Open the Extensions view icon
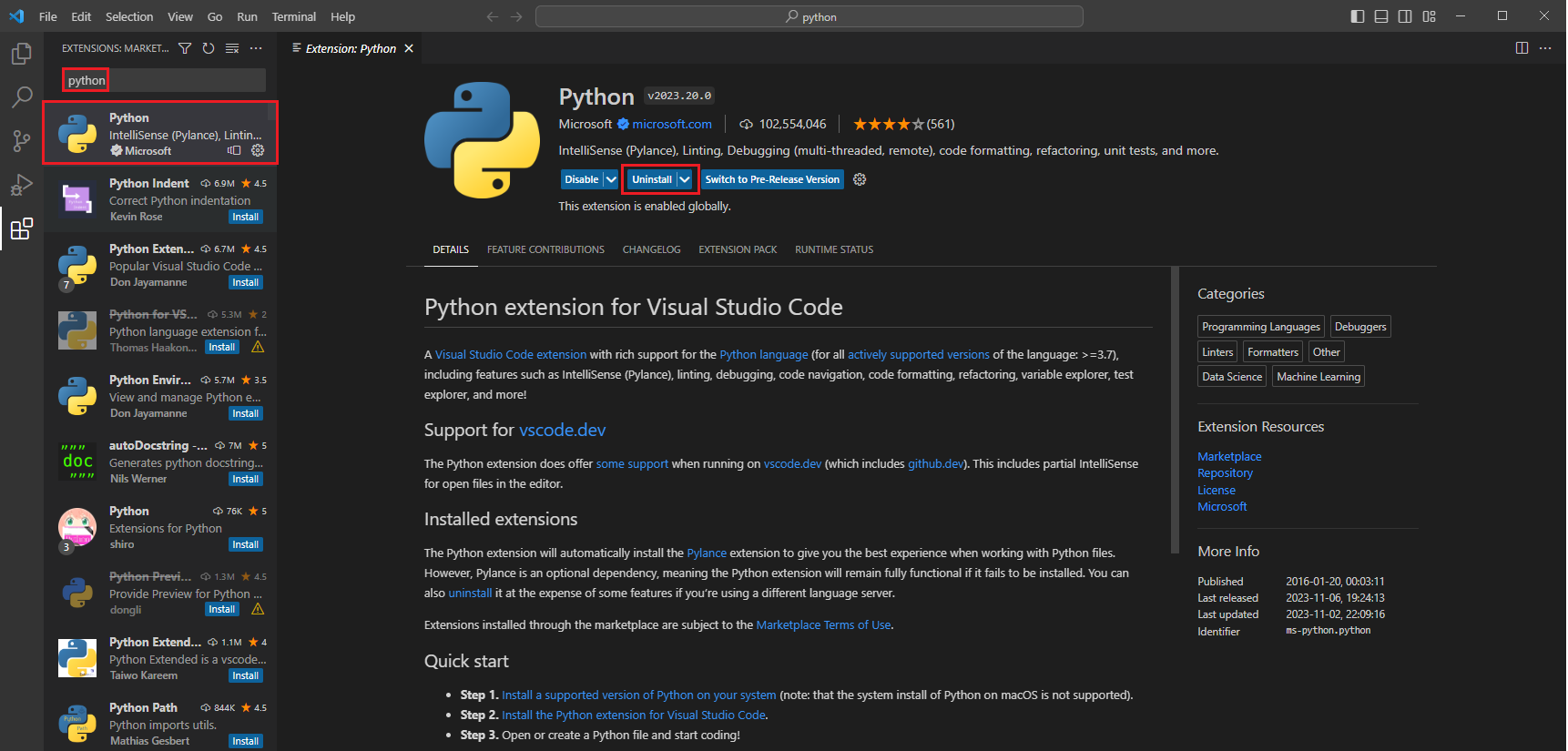Screen dimensions: 1568x751 22,228
